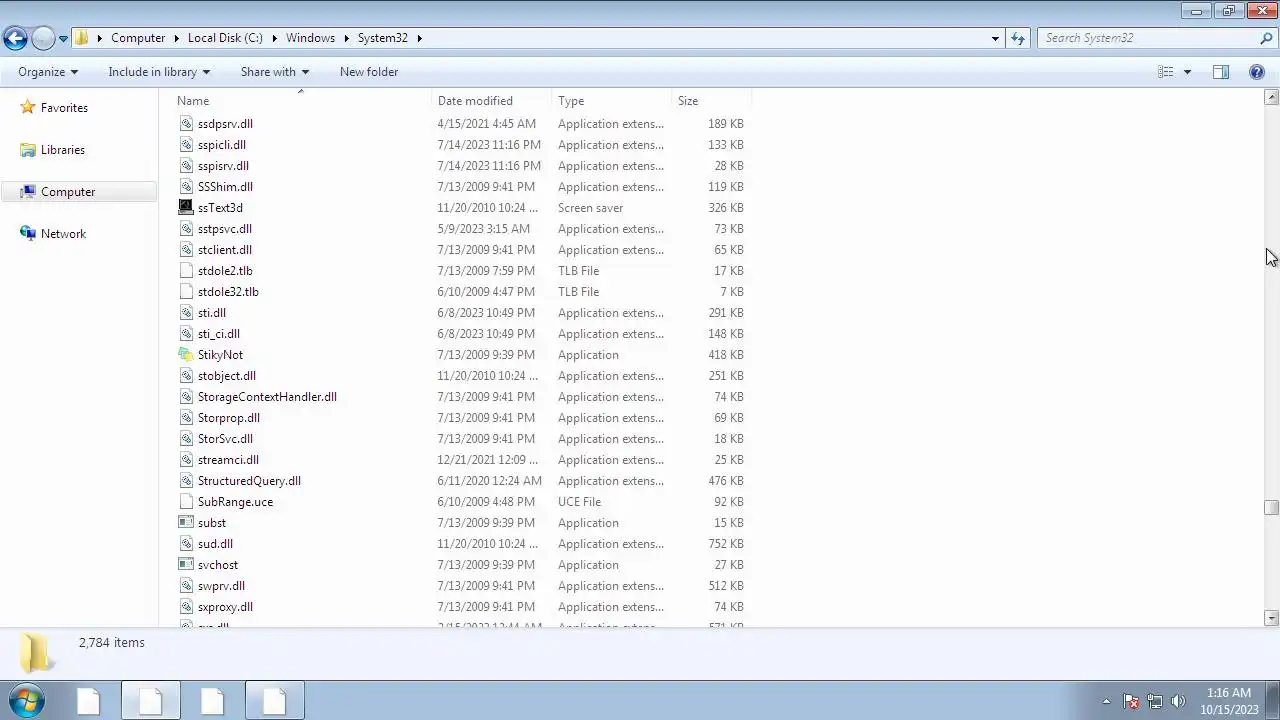
Task: Click the vertical scrollbar thumb
Action: click(1271, 508)
